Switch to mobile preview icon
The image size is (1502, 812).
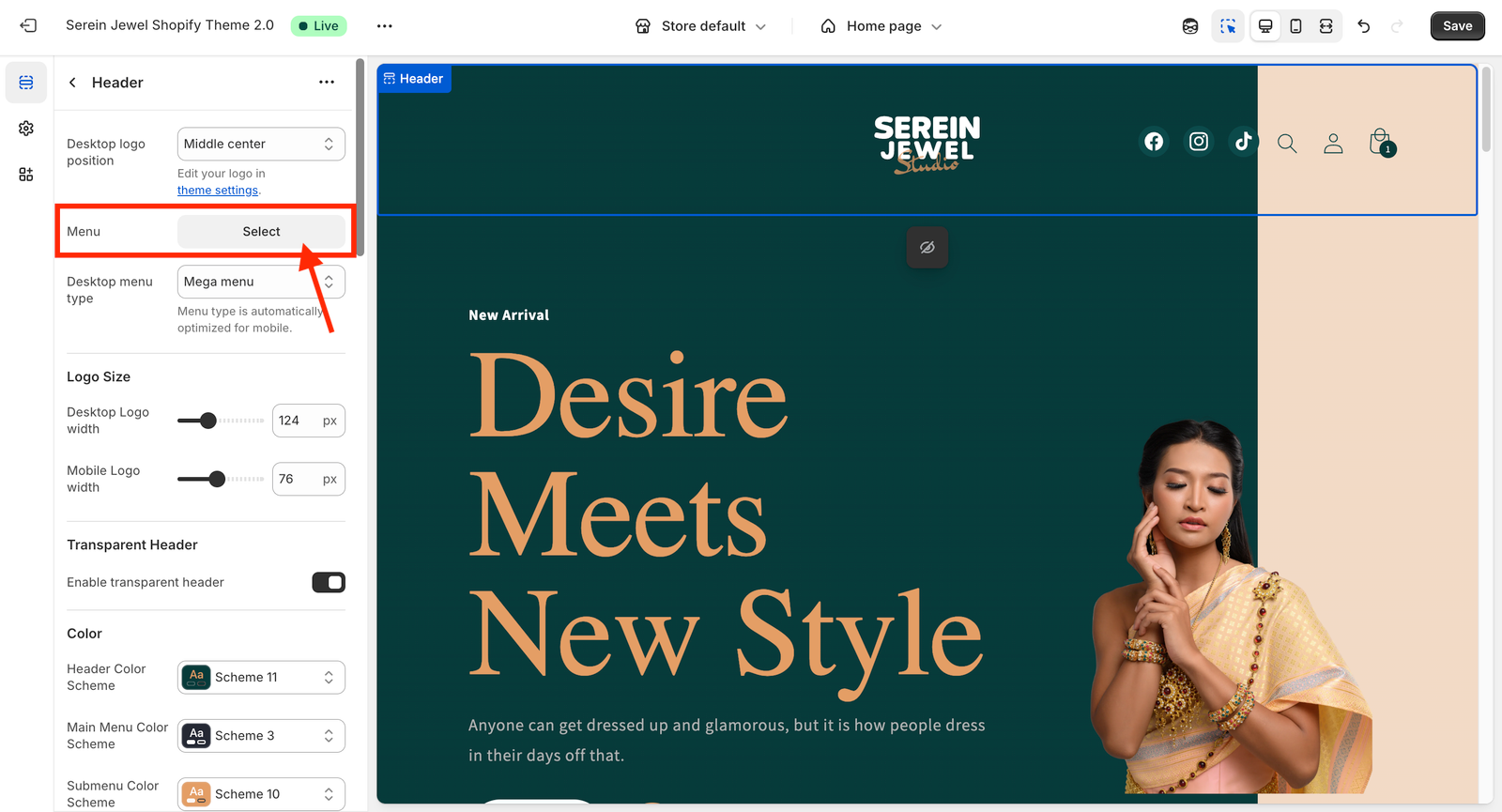[x=1295, y=26]
